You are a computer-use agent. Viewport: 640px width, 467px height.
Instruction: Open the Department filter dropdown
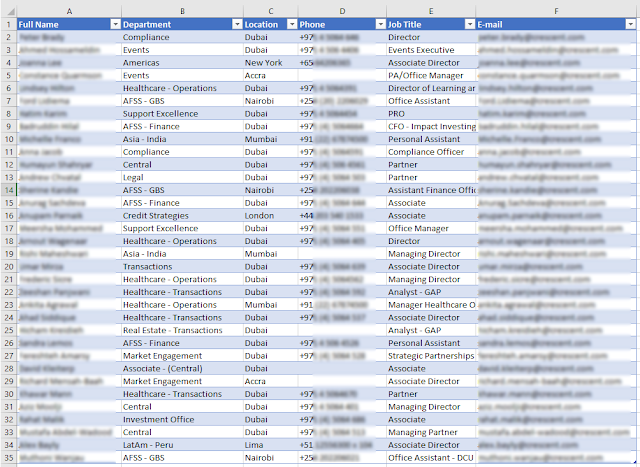point(237,24)
